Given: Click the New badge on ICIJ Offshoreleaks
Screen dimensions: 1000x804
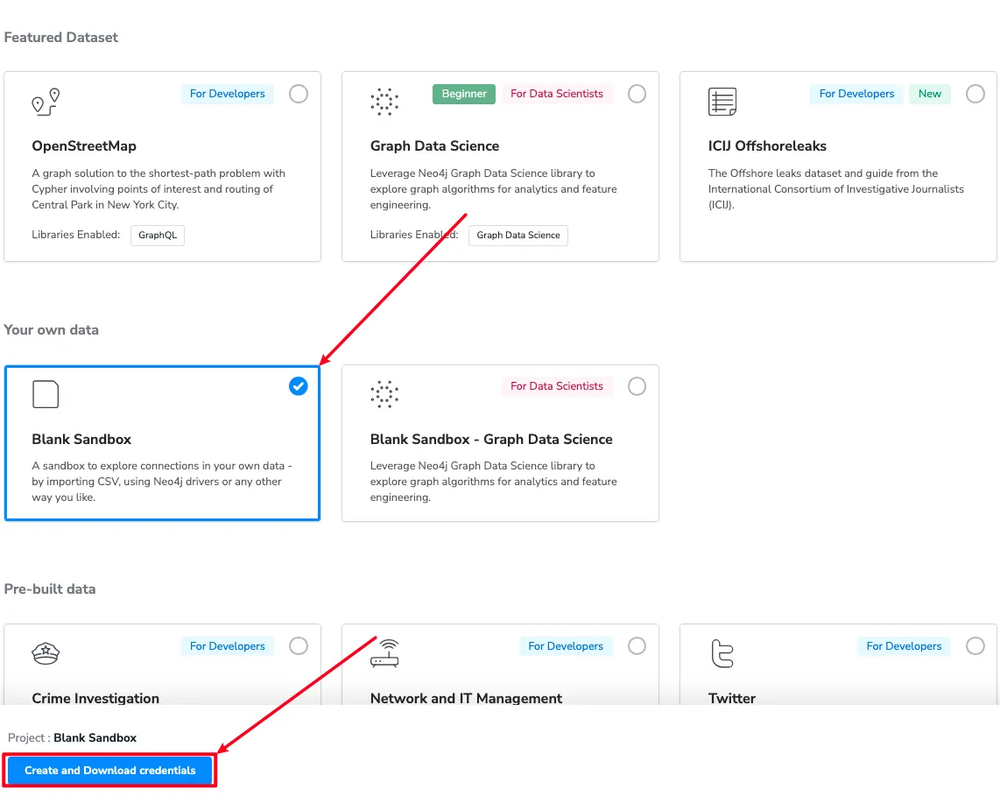Looking at the screenshot, I should 930,94.
